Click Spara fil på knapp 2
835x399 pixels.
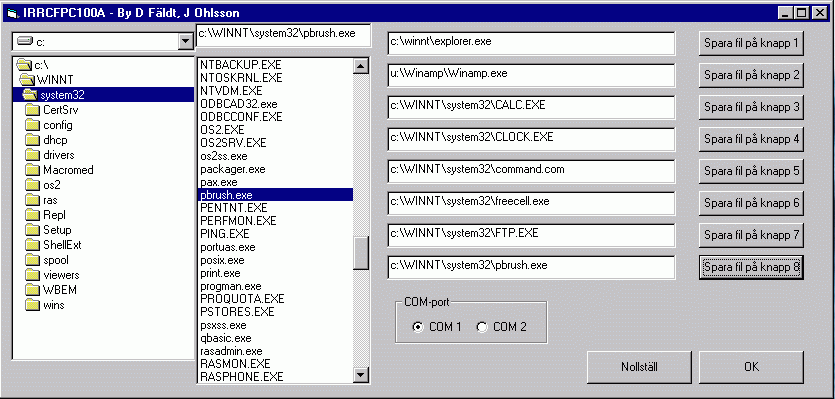click(751, 75)
